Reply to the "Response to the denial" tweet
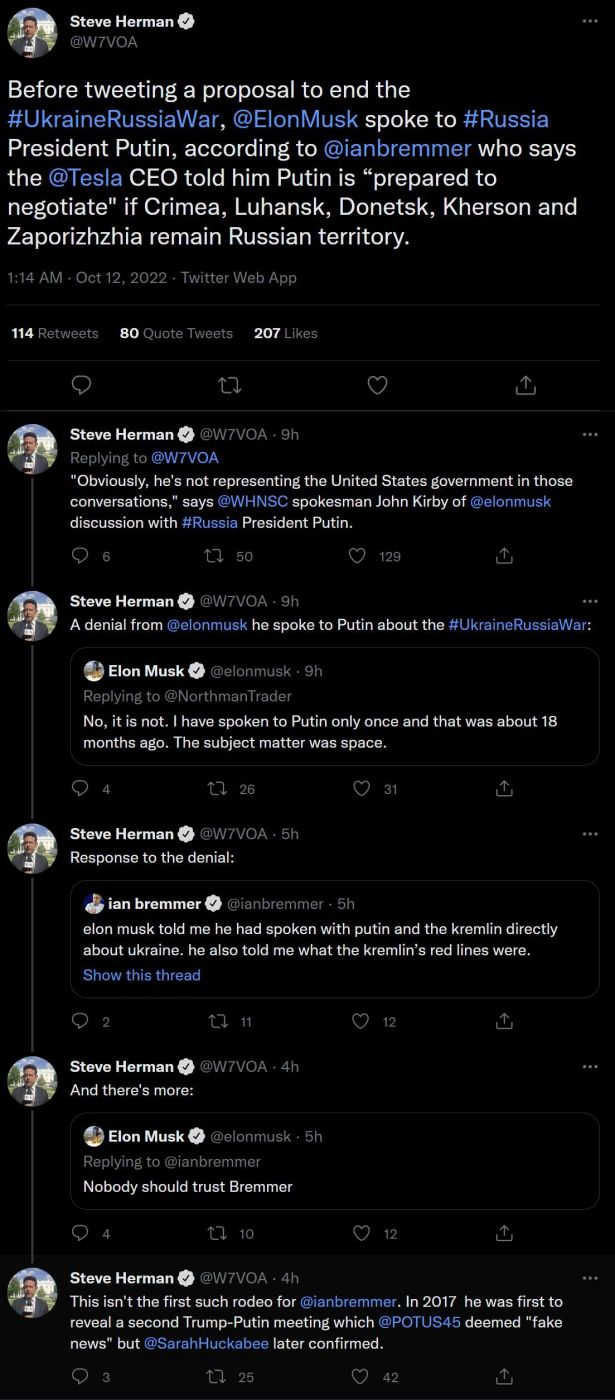Image resolution: width=615 pixels, height=1400 pixels. [82, 1021]
